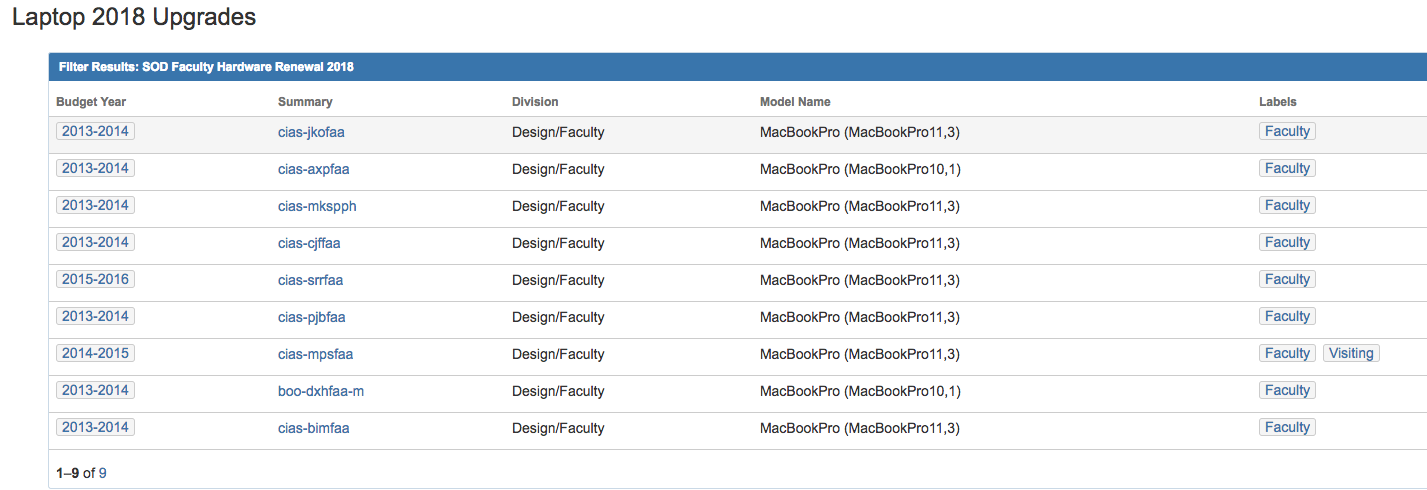This screenshot has width=1427, height=490.
Task: Open the cias-mpsfaa issue link
Action: [315, 354]
